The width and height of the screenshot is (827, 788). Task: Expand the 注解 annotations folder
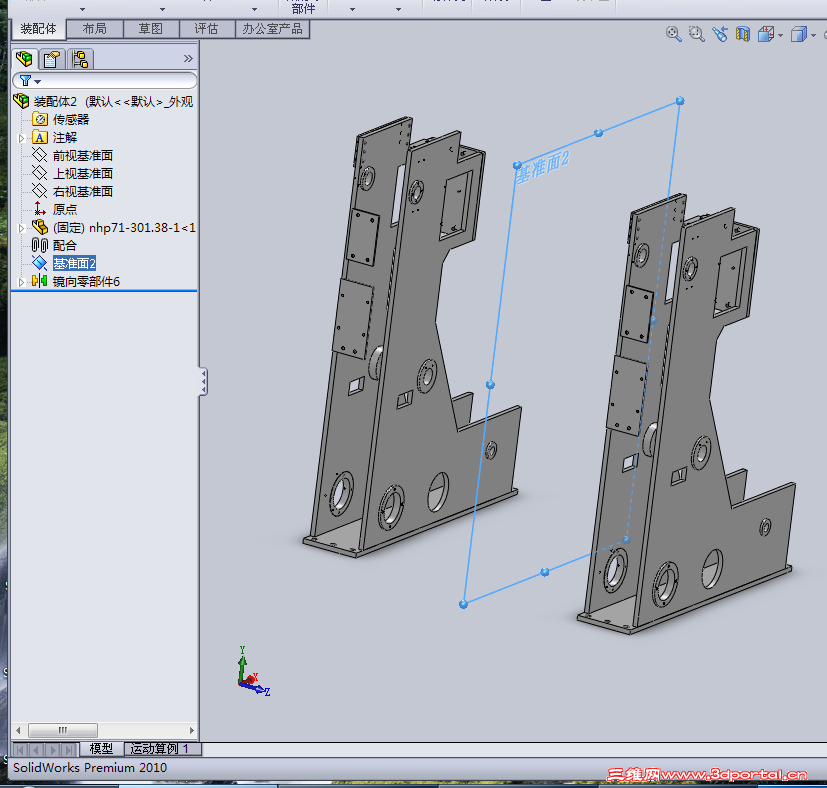23,137
